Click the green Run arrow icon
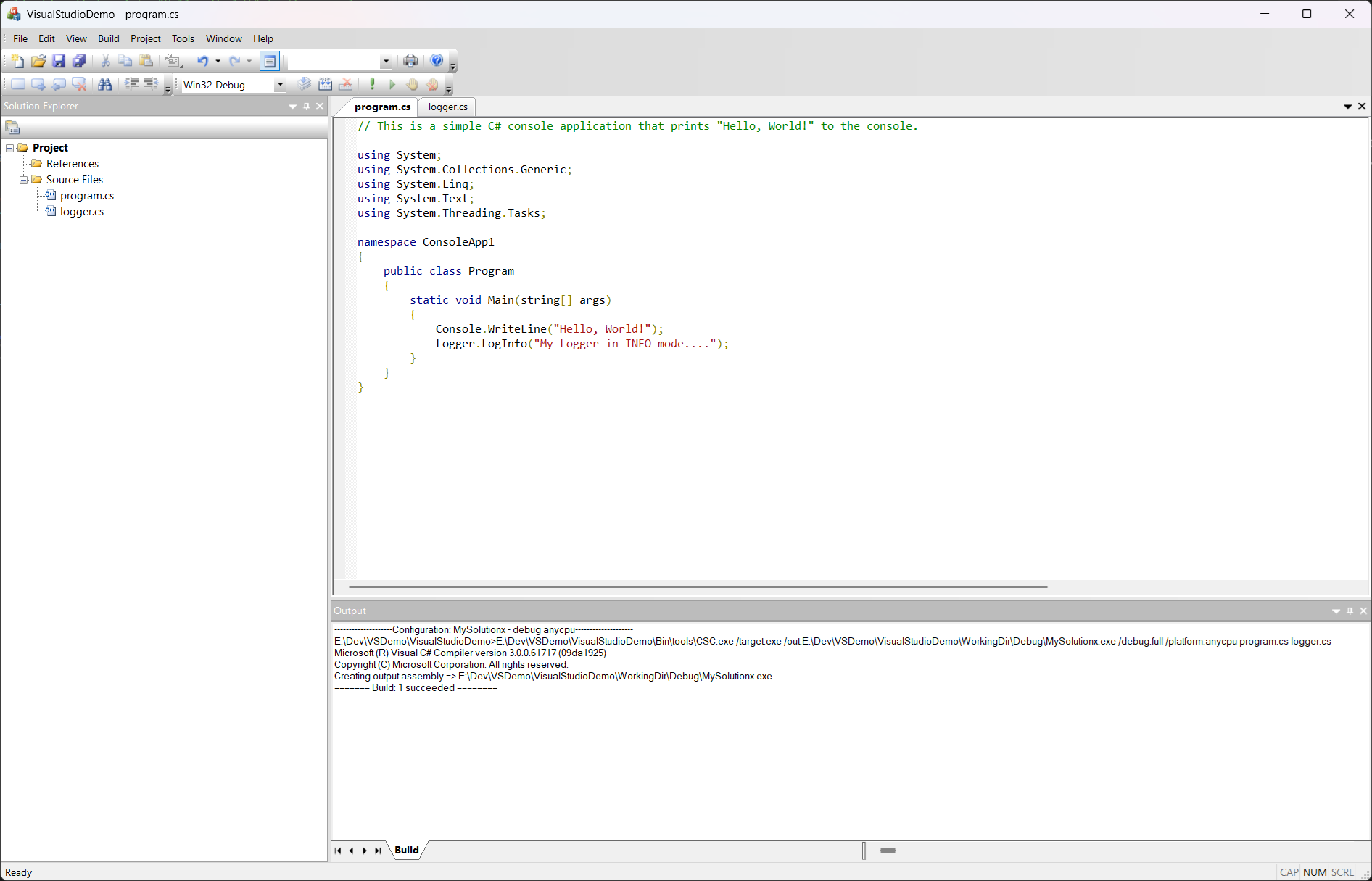 392,85
